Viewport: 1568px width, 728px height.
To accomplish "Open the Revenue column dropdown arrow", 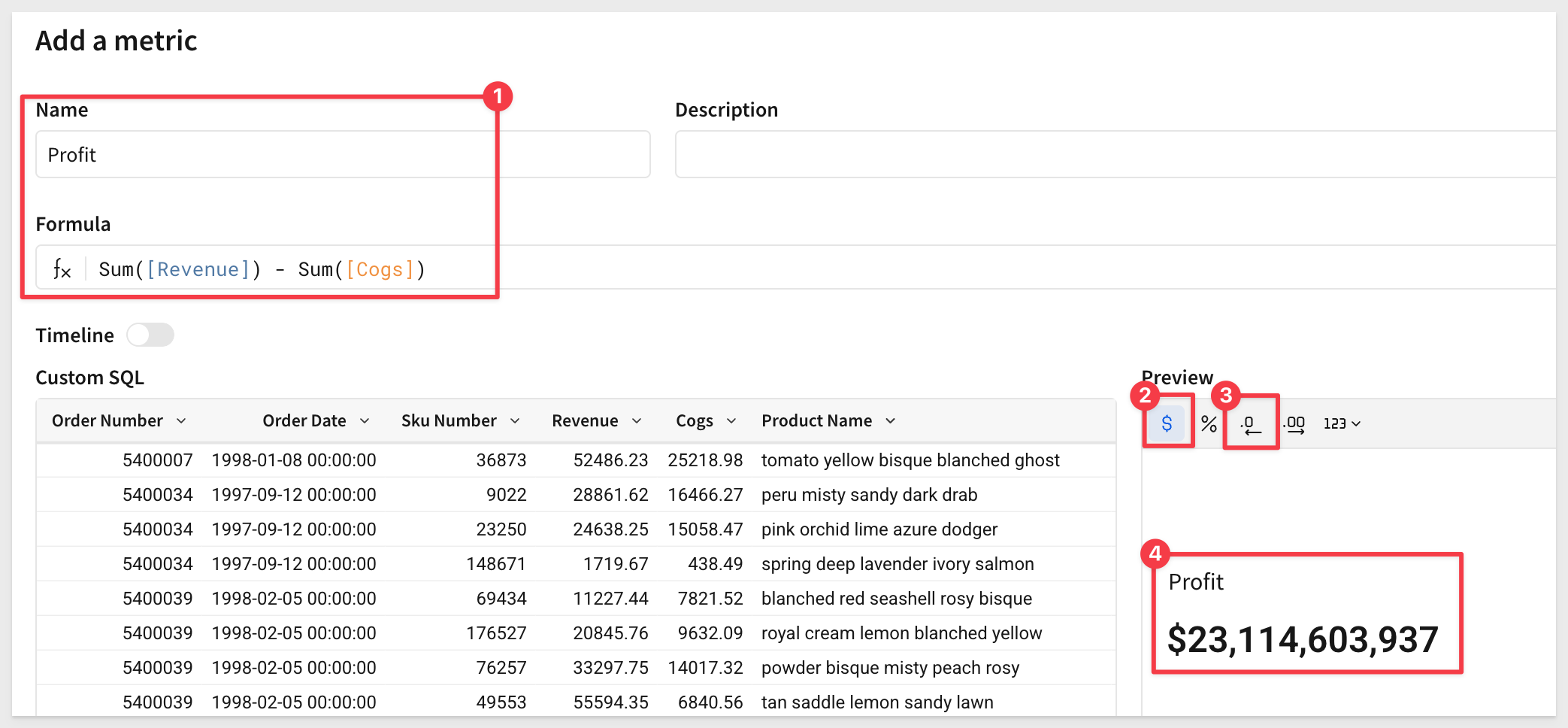I will tap(637, 420).
